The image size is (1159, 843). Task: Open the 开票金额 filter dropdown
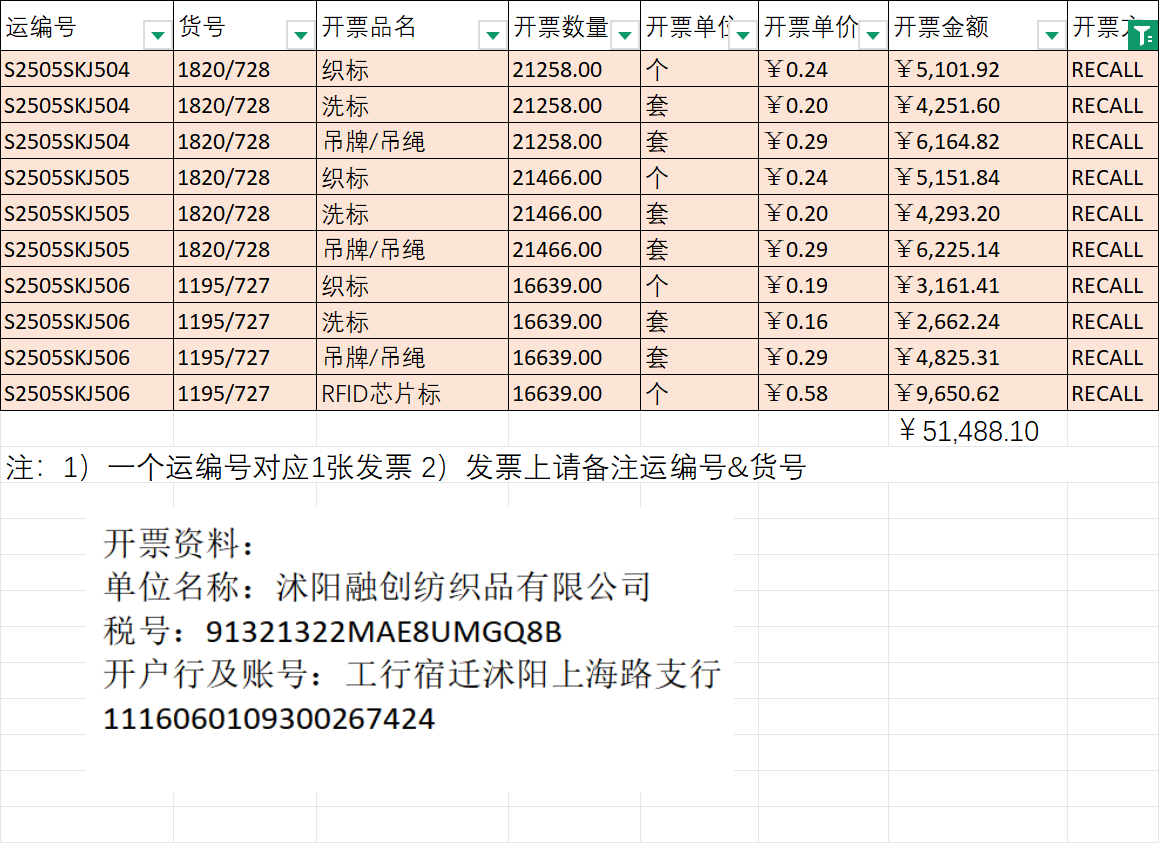tap(1051, 35)
